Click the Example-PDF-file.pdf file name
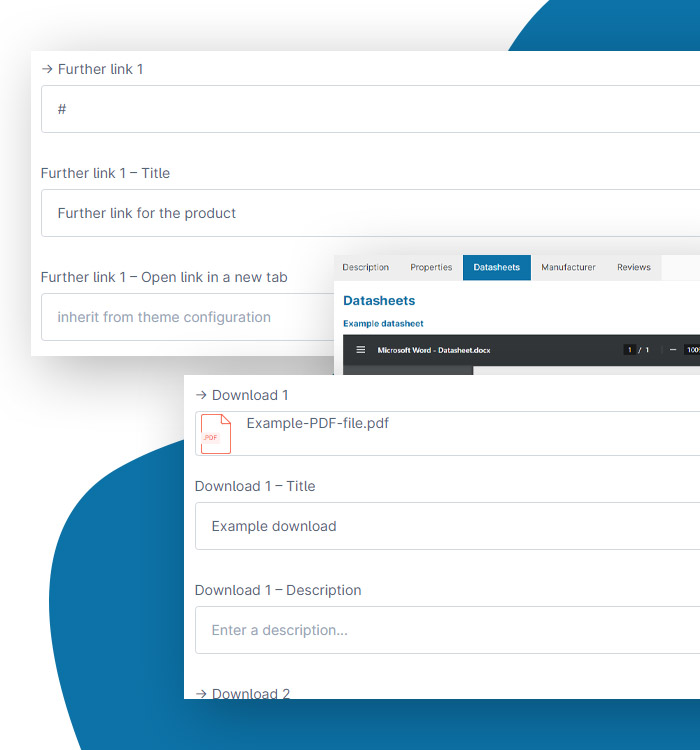Image resolution: width=700 pixels, height=750 pixels. tap(317, 423)
